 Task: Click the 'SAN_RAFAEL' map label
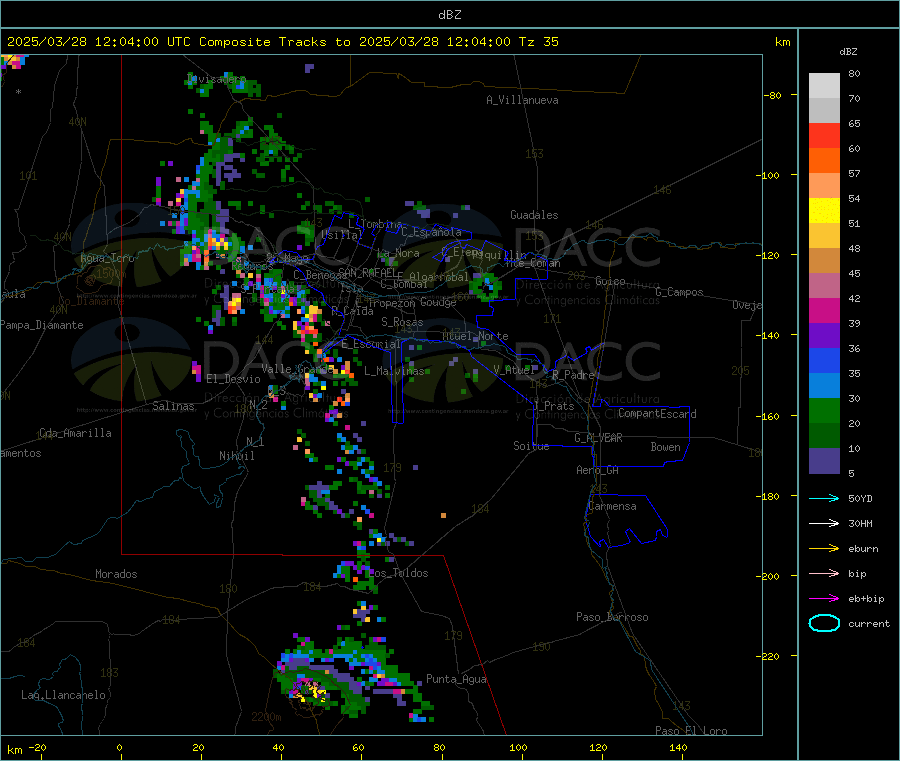367,272
